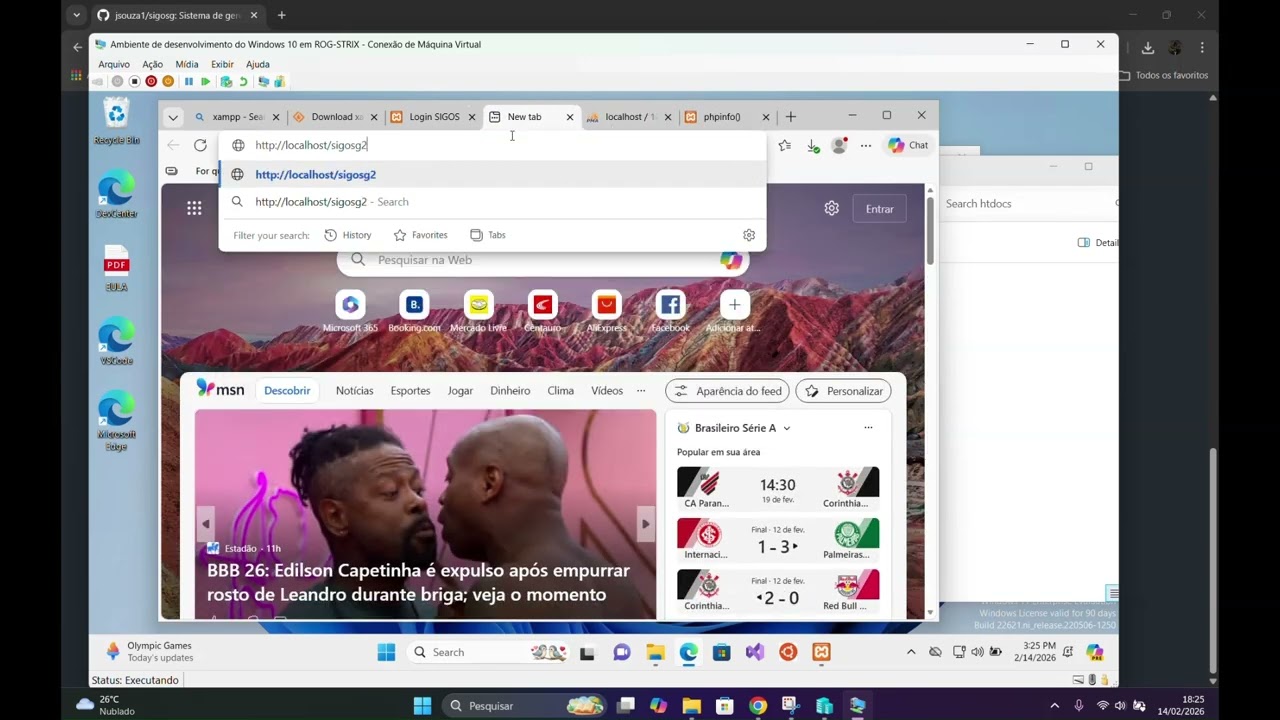Select the Esportes feed tab
Screen dimensions: 1280x720
(410, 391)
